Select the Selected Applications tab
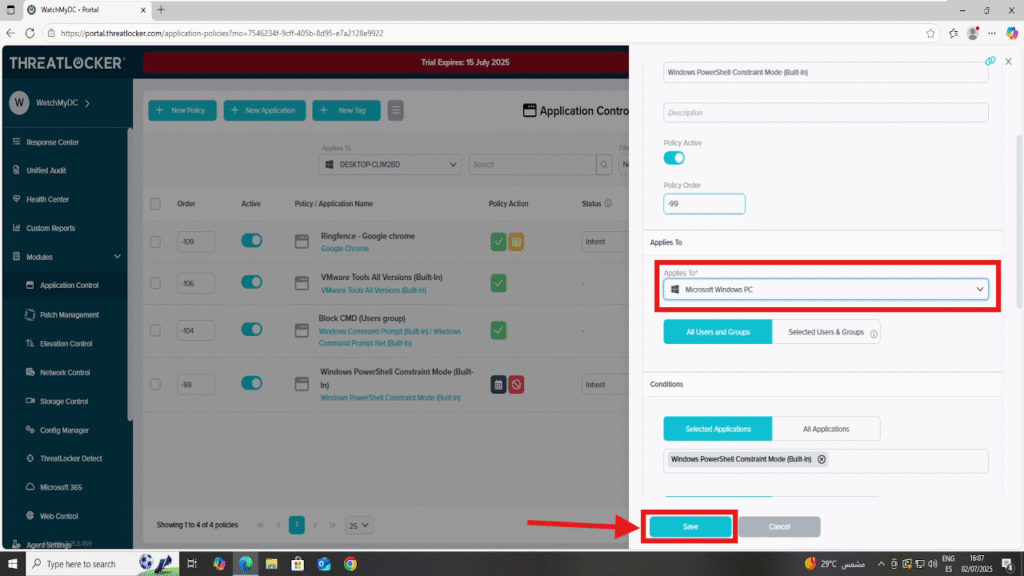1024x576 pixels. pyautogui.click(x=718, y=429)
